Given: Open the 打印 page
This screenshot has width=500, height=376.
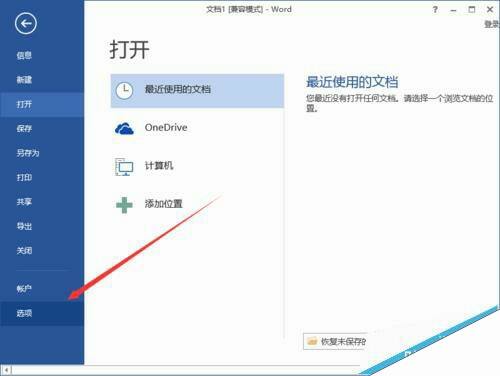Looking at the screenshot, I should (42, 177).
